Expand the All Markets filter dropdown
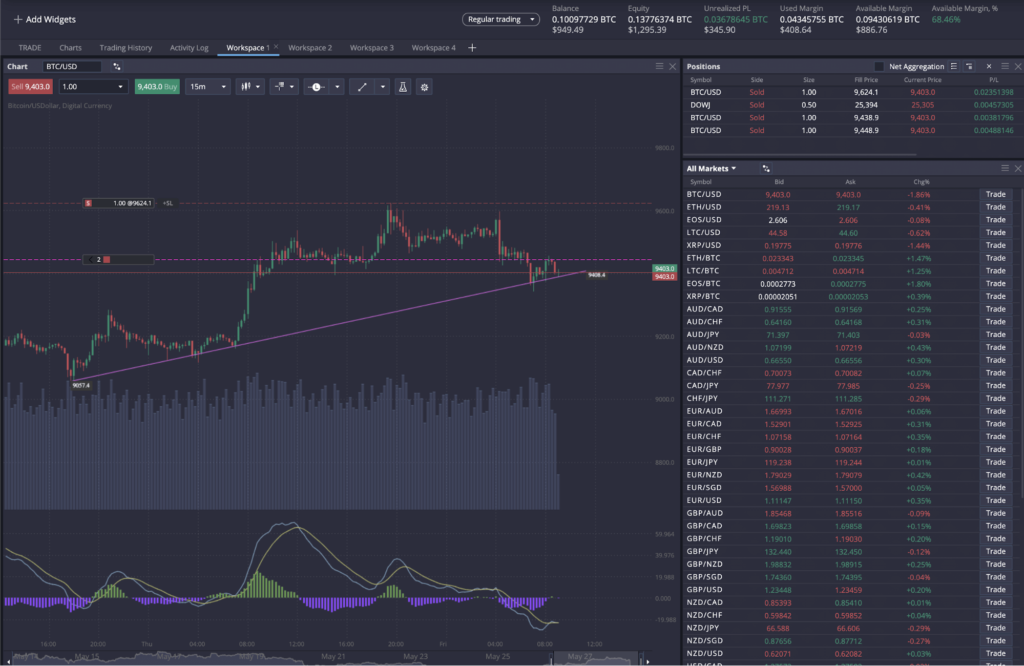The height and width of the screenshot is (666, 1024). 711,169
